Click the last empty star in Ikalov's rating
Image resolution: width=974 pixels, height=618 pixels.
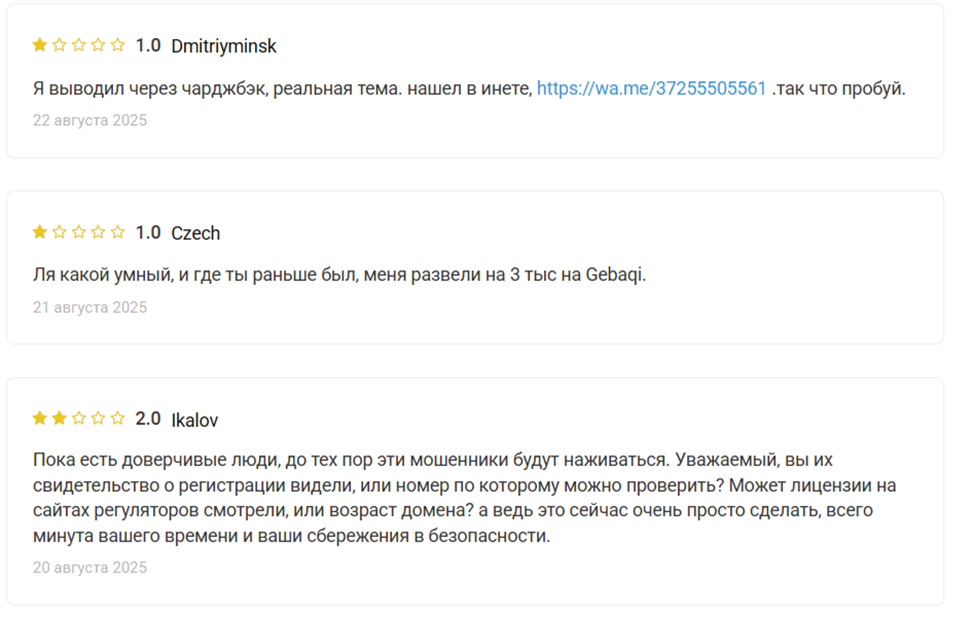[118, 419]
